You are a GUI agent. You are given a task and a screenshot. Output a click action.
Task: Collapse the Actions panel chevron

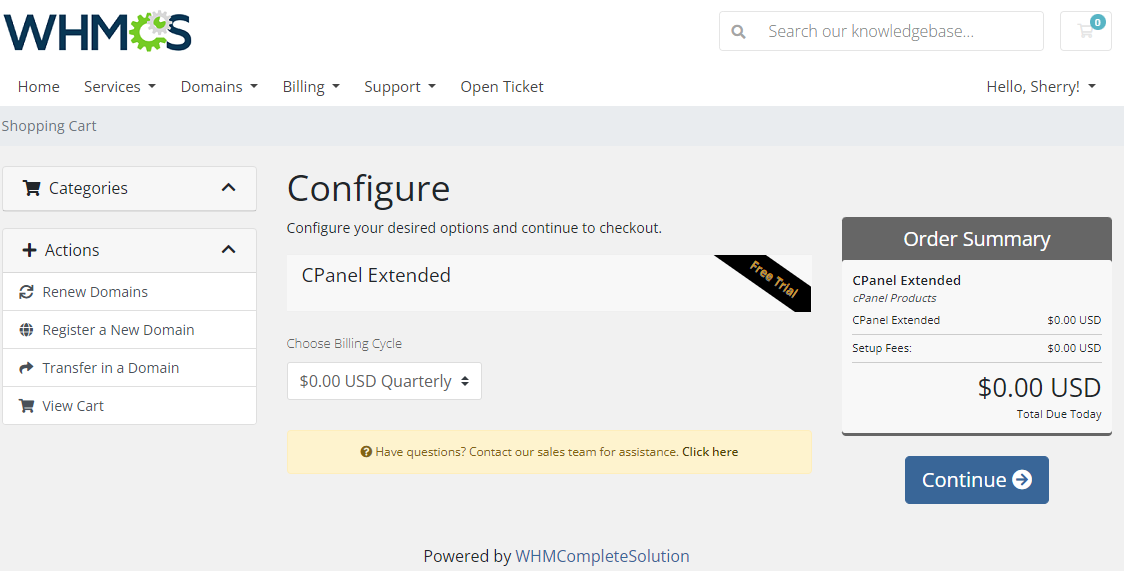click(228, 250)
